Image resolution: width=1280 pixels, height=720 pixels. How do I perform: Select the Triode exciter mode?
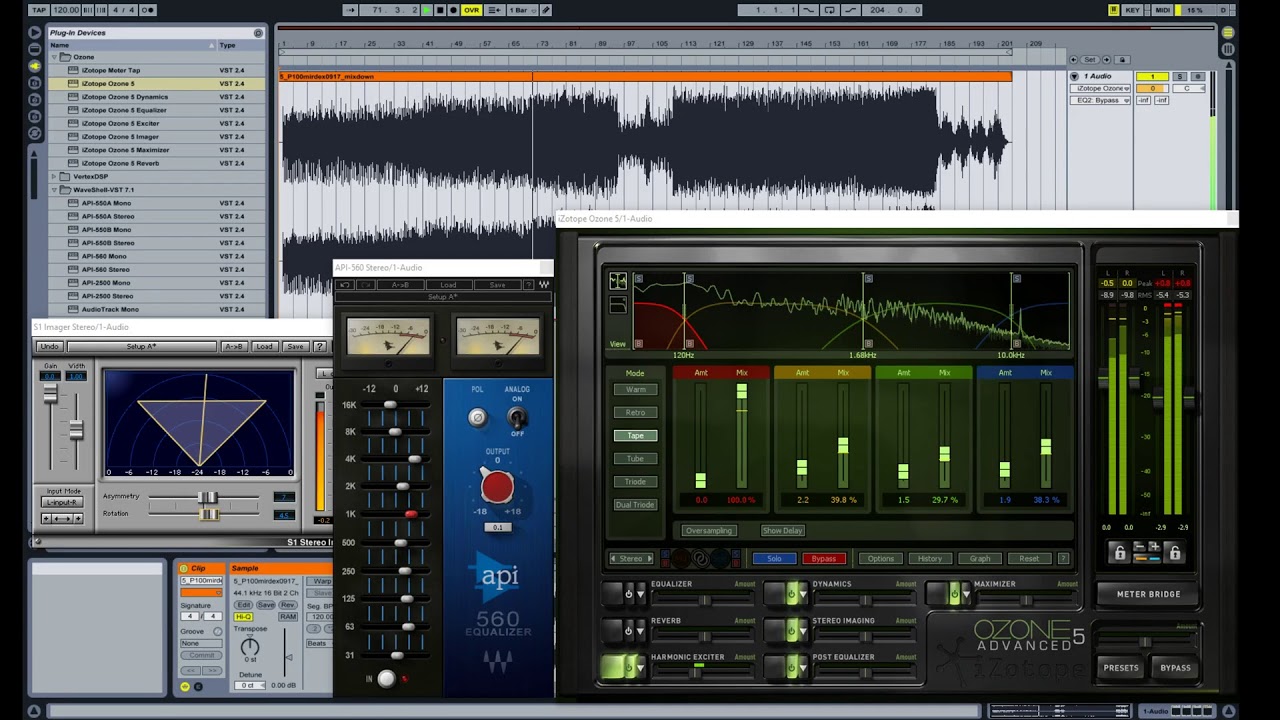(635, 481)
